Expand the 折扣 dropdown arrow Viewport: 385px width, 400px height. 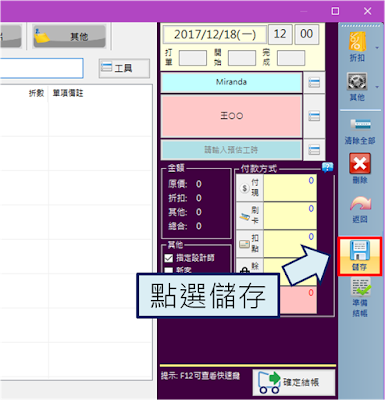(x=377, y=48)
